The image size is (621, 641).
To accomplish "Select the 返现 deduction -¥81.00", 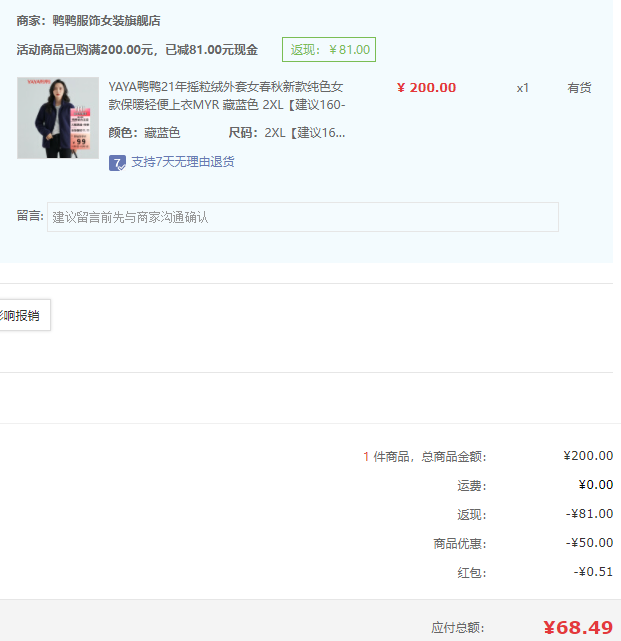I will [x=589, y=513].
